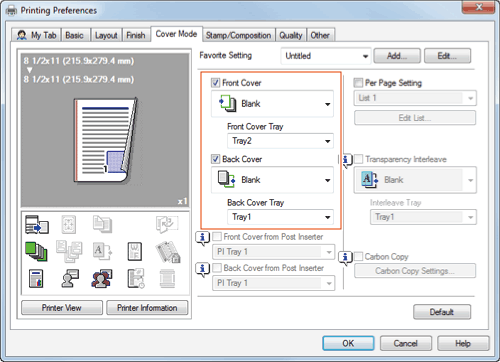Switch to the Basic tab

tap(75, 35)
